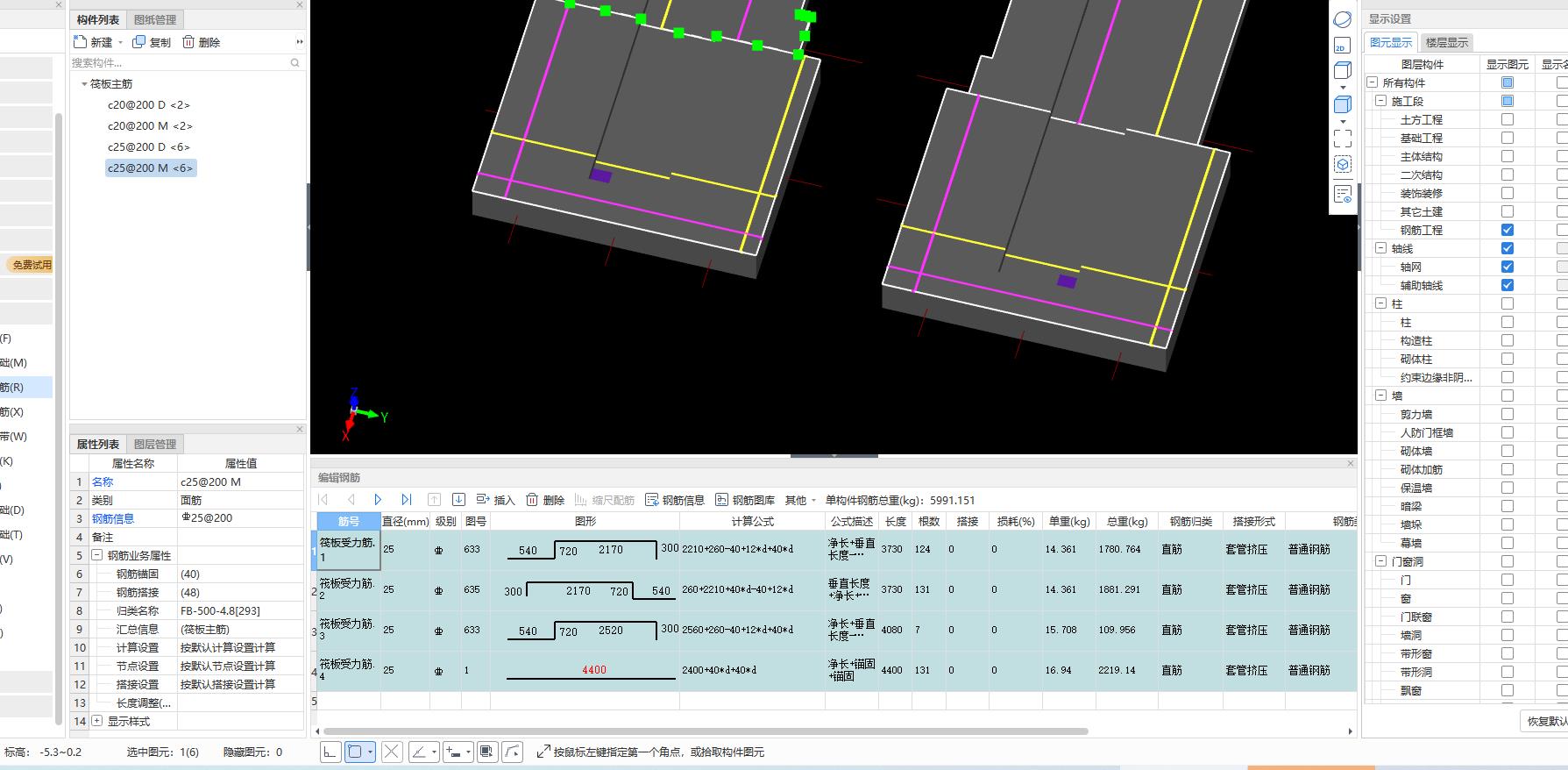Screen dimensions: 1568x770
Task: Move the rebar row up
Action: pyautogui.click(x=434, y=500)
